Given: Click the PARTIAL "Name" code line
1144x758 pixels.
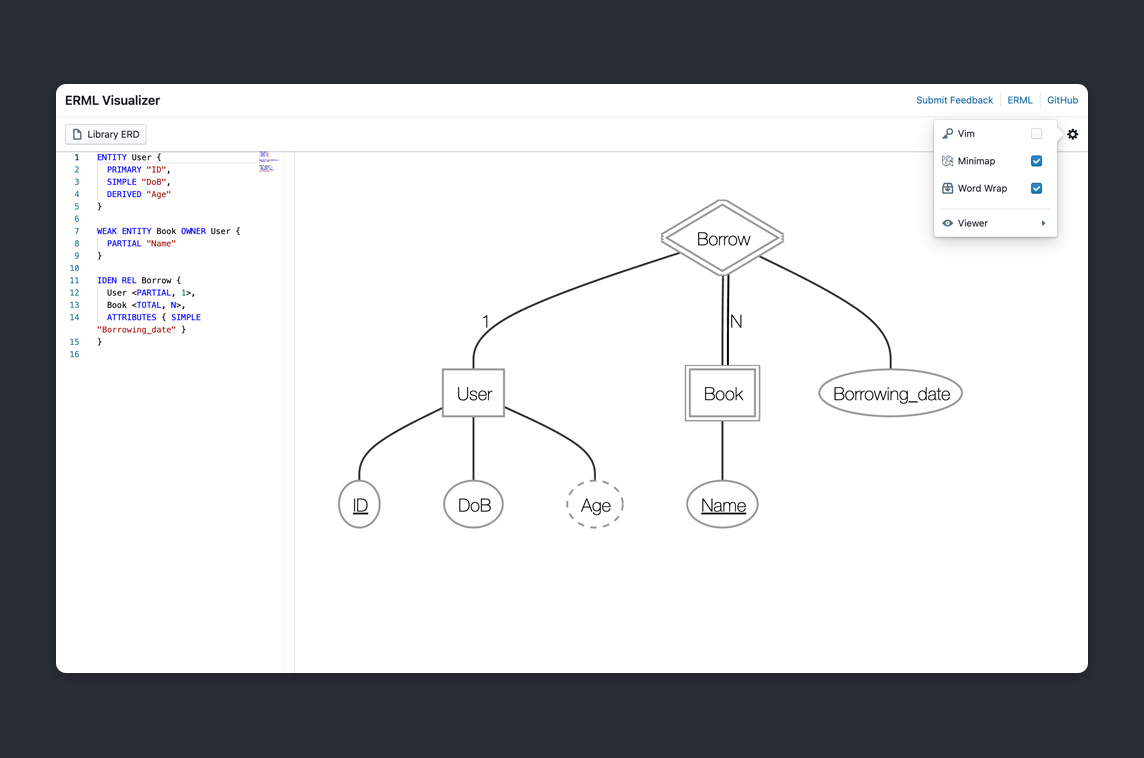Looking at the screenshot, I should 142,244.
